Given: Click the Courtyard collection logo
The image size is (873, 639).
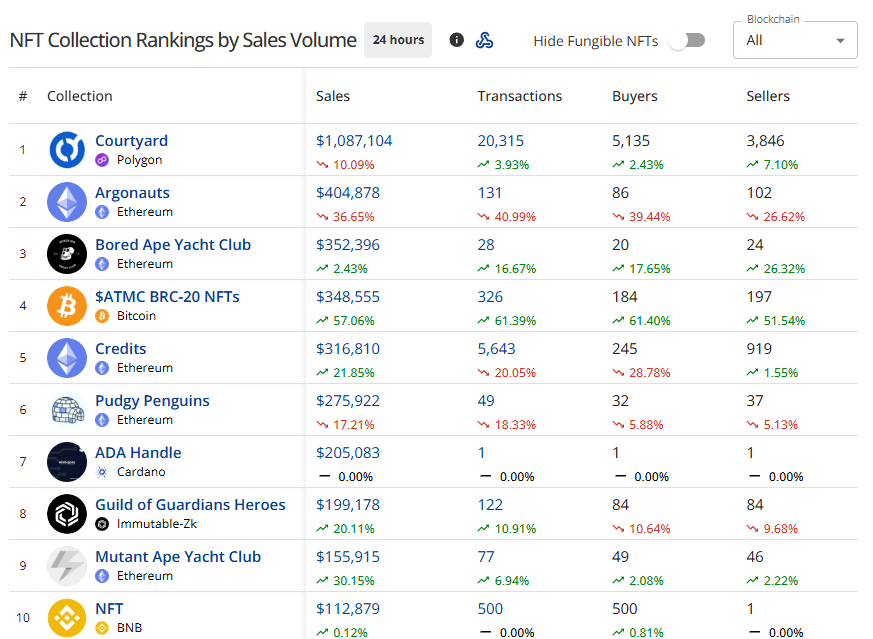Looking at the screenshot, I should click(x=67, y=150).
